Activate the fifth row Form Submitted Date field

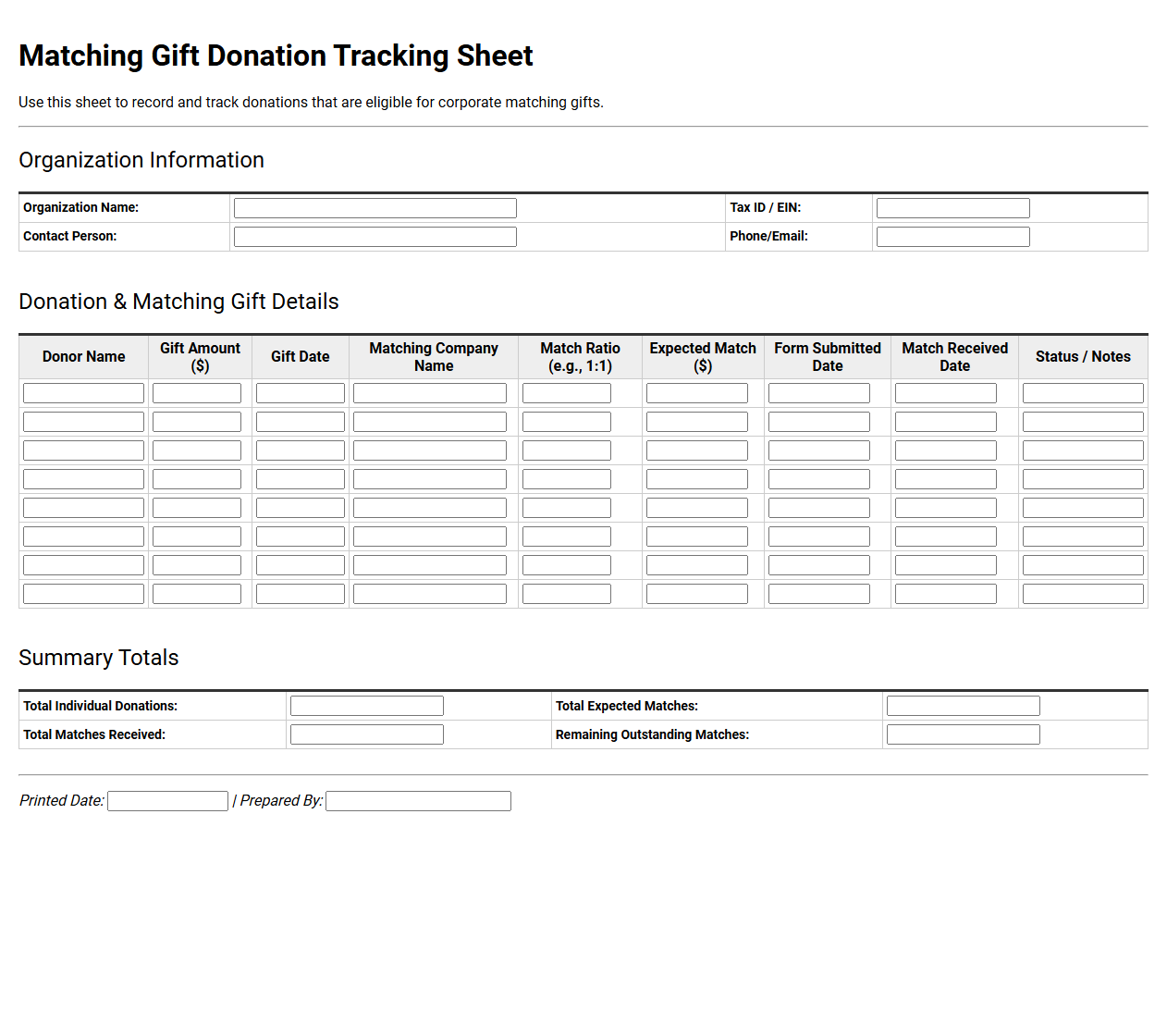click(x=819, y=508)
